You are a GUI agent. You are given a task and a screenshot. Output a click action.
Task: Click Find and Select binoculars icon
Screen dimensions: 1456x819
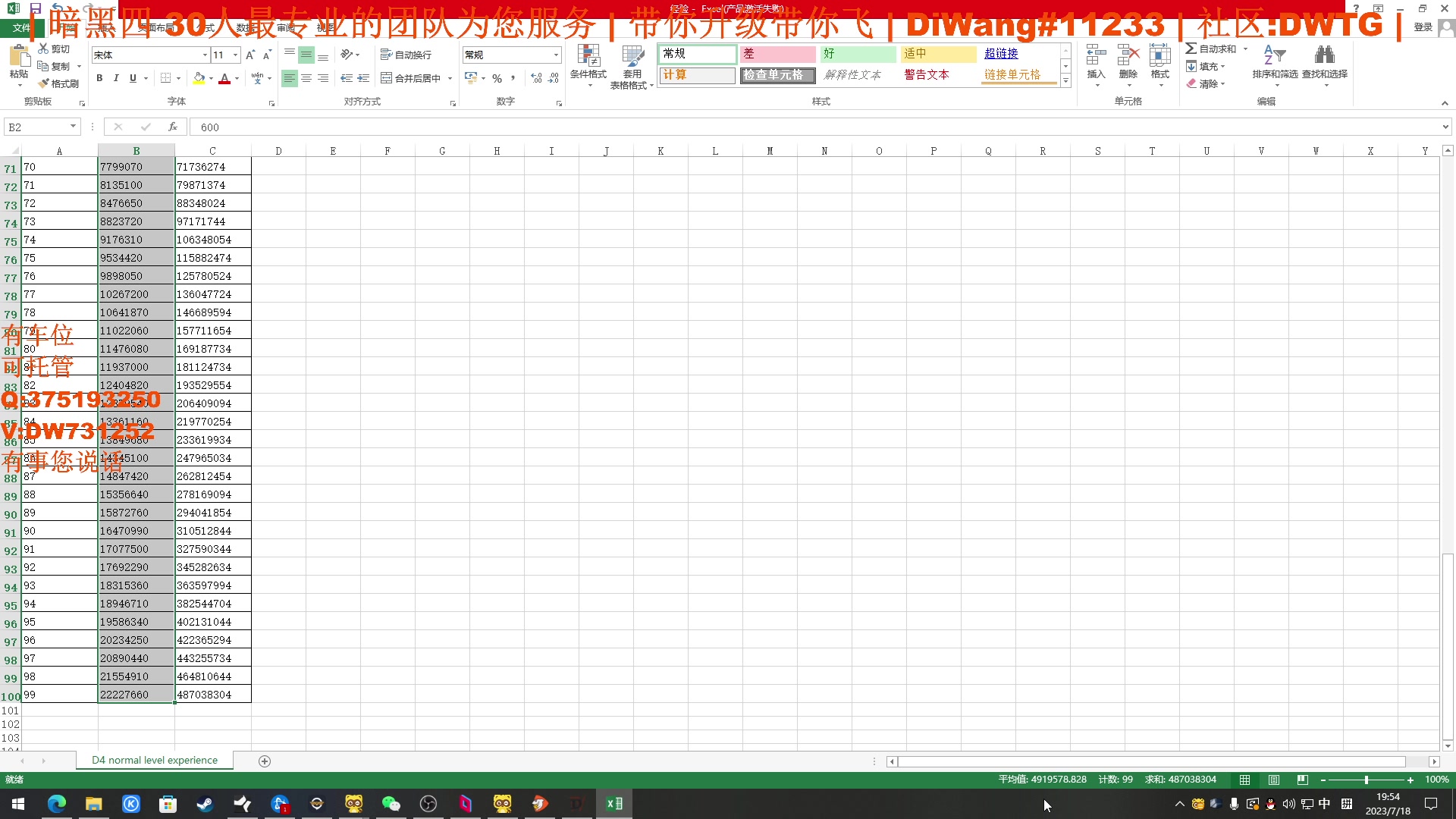[x=1324, y=55]
